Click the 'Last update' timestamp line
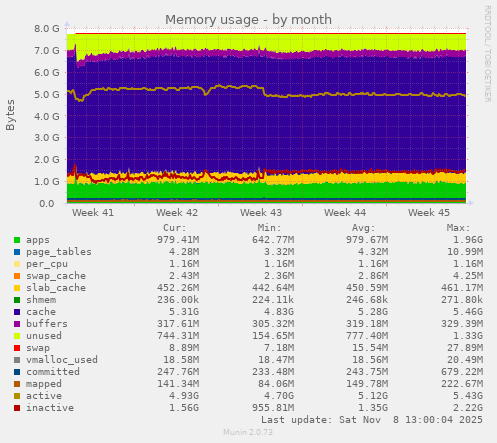Viewport: 497px width, 443px height. (x=372, y=420)
